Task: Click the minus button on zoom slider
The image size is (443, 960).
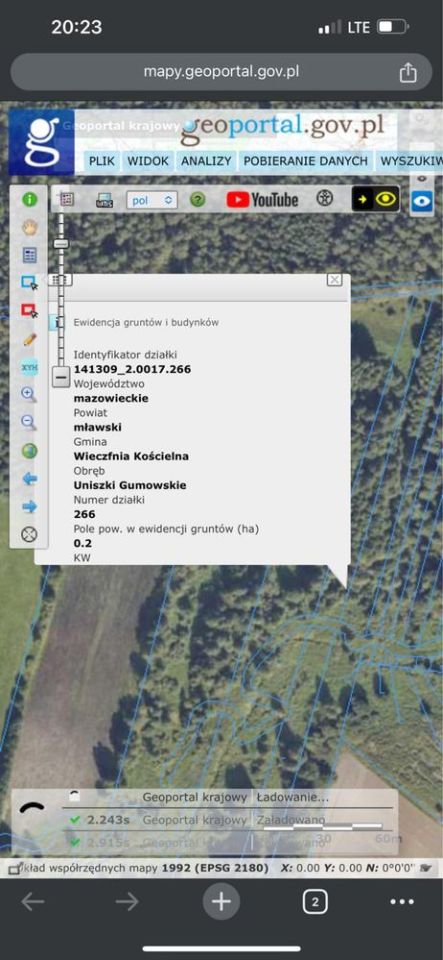Action: [61, 377]
